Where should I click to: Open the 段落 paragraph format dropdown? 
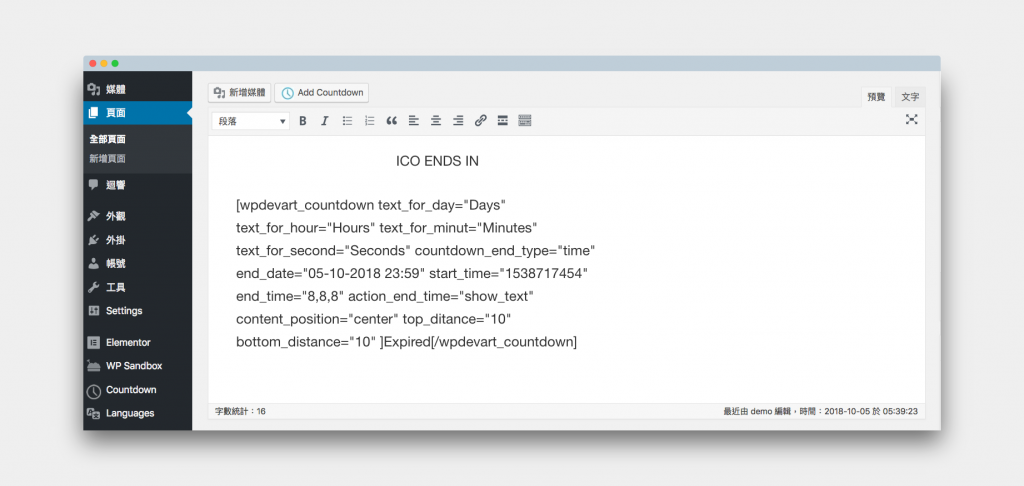click(x=251, y=121)
